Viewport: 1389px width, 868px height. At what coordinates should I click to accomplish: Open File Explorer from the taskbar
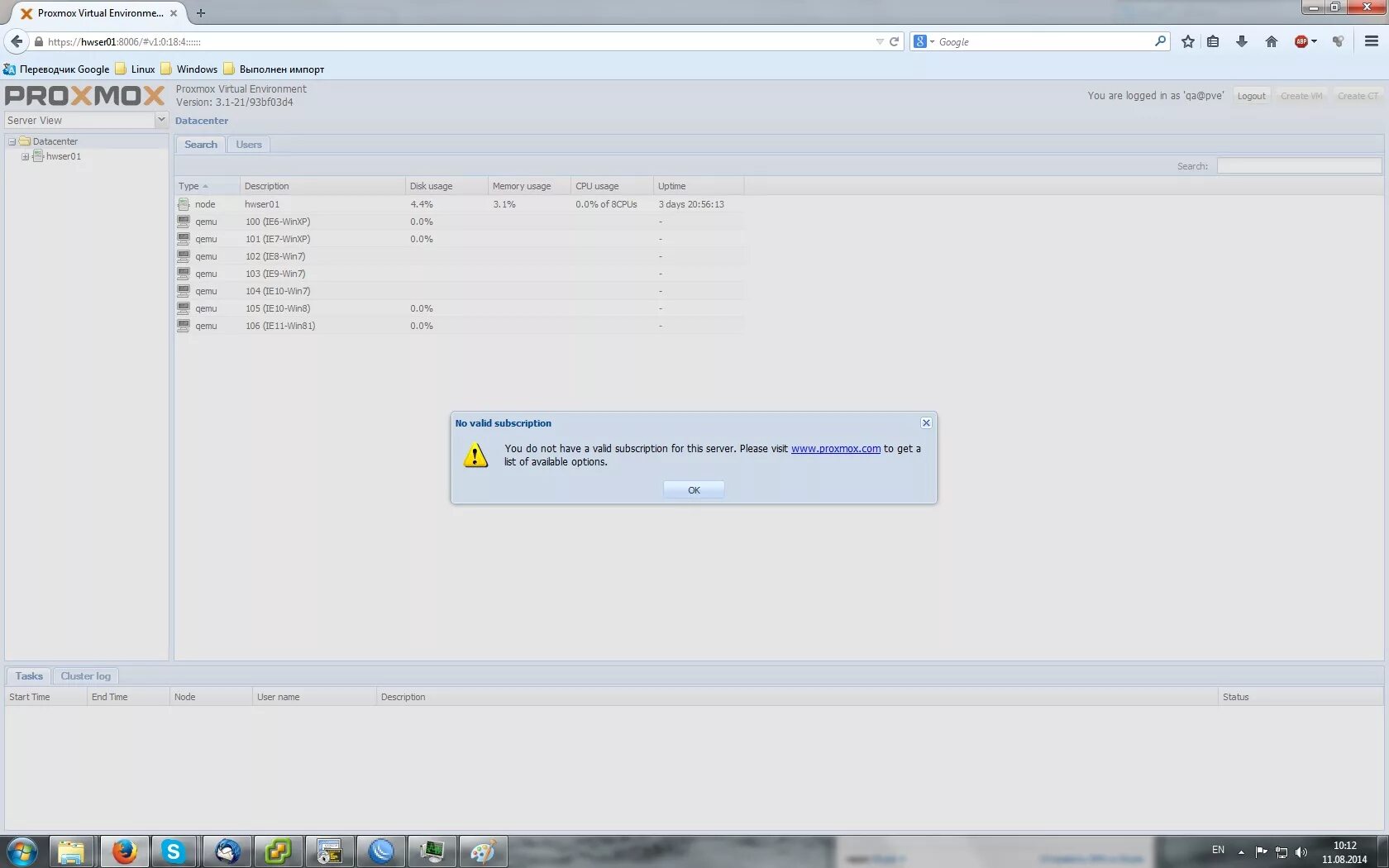pyautogui.click(x=71, y=851)
